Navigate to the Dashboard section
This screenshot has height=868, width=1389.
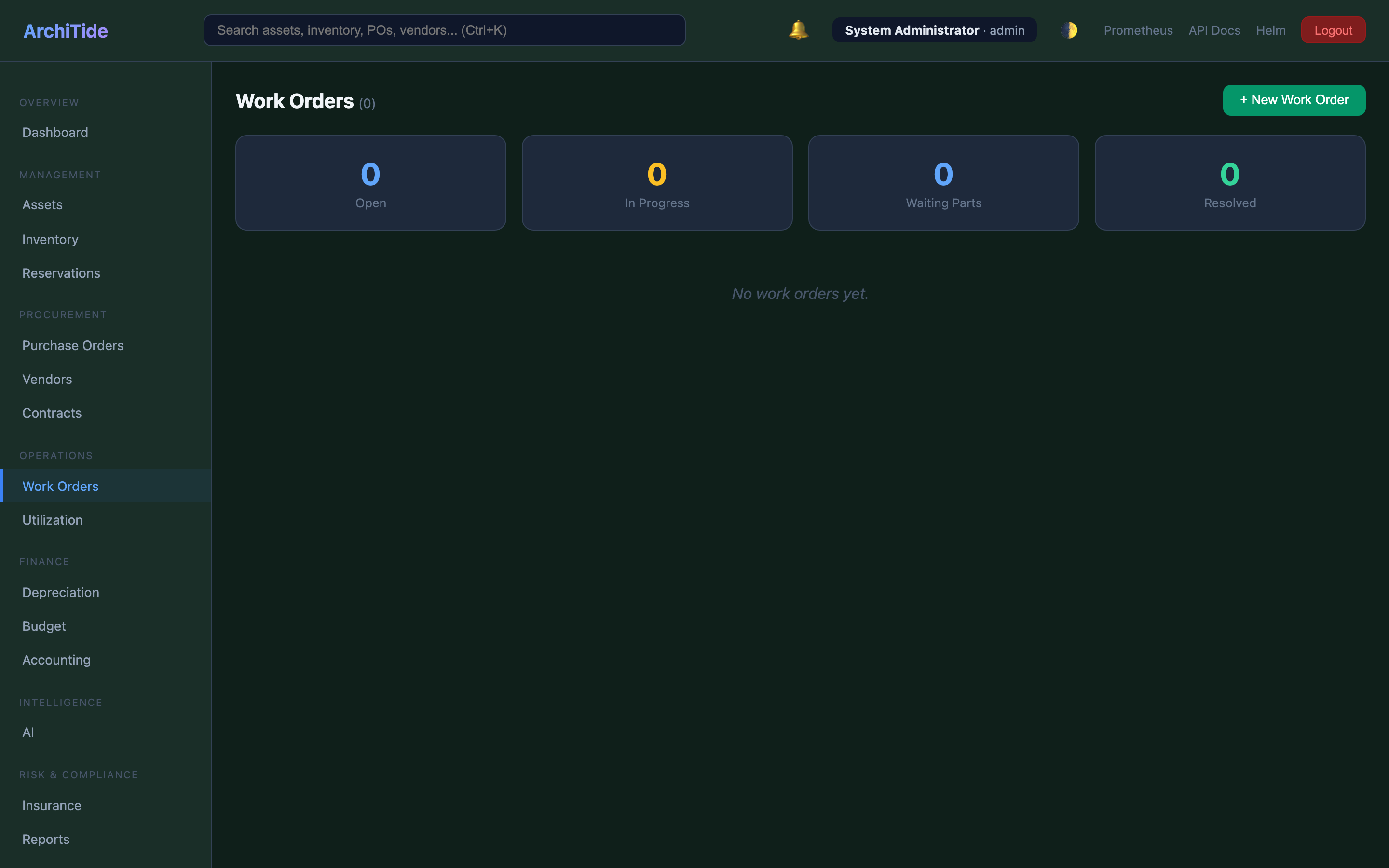54,132
